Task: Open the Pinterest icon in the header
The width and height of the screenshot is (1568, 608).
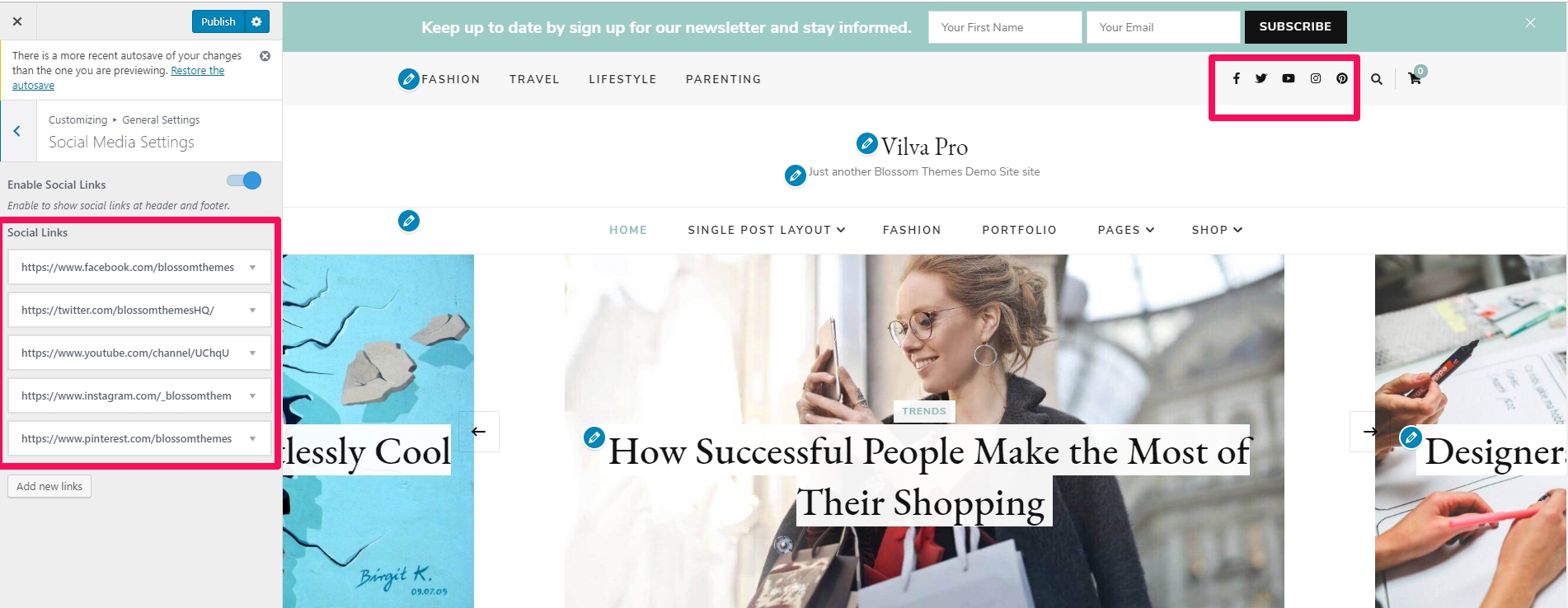Action: 1342,78
